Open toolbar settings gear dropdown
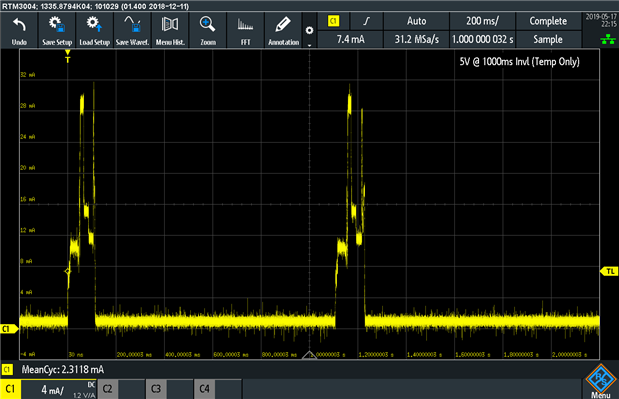The height and width of the screenshot is (399, 619). click(x=310, y=30)
